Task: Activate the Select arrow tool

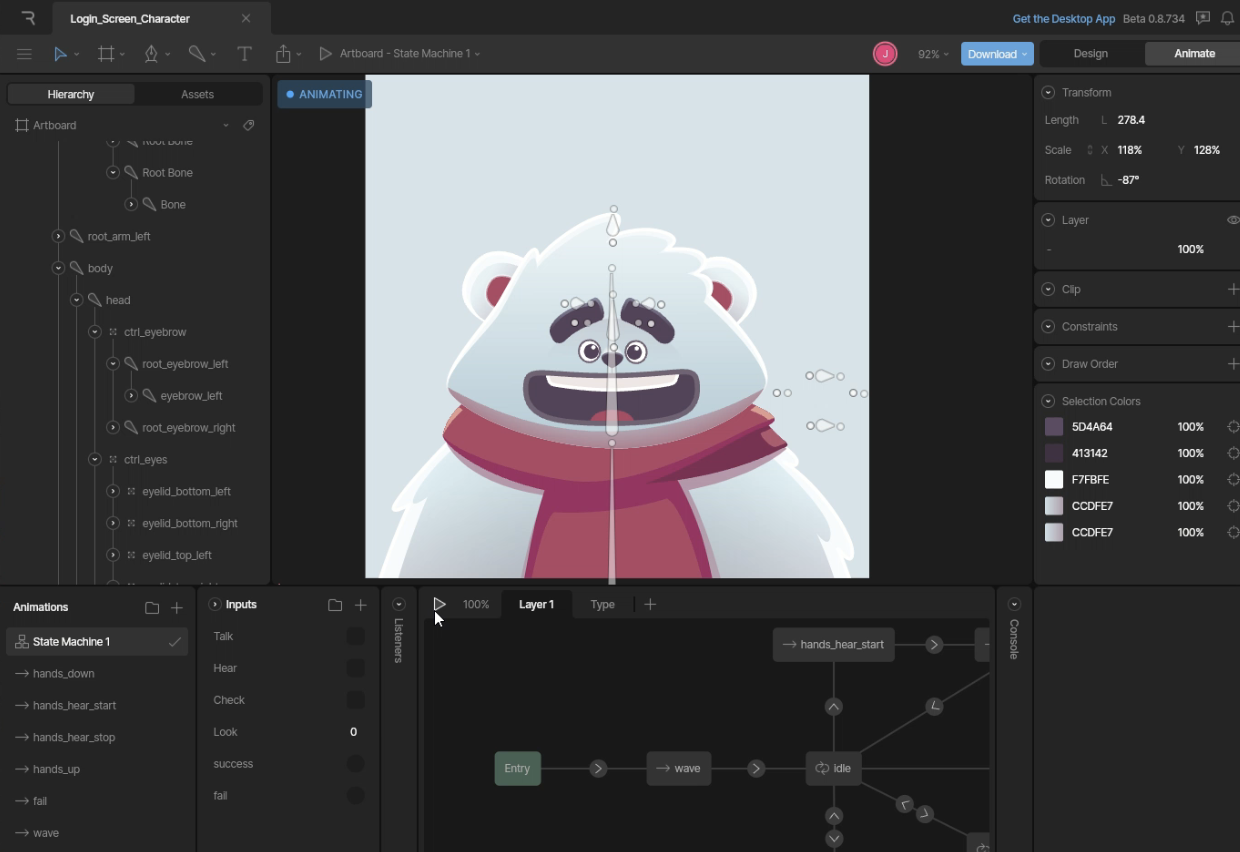Action: click(x=62, y=54)
